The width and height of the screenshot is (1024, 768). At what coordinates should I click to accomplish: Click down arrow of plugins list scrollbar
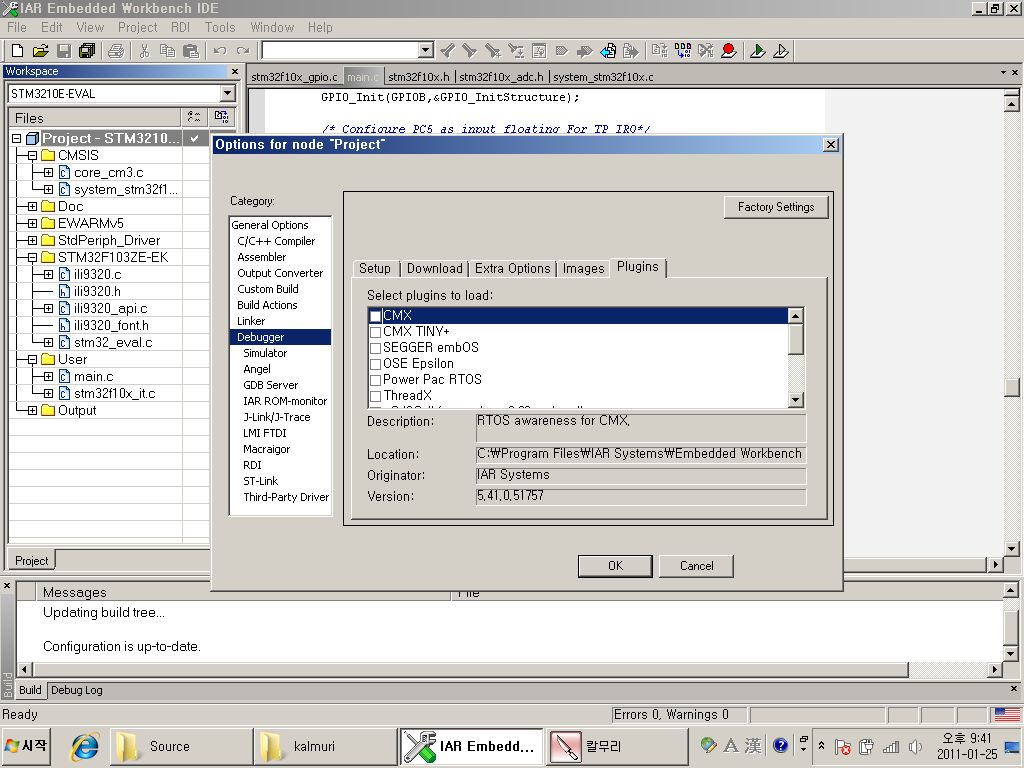coord(795,400)
